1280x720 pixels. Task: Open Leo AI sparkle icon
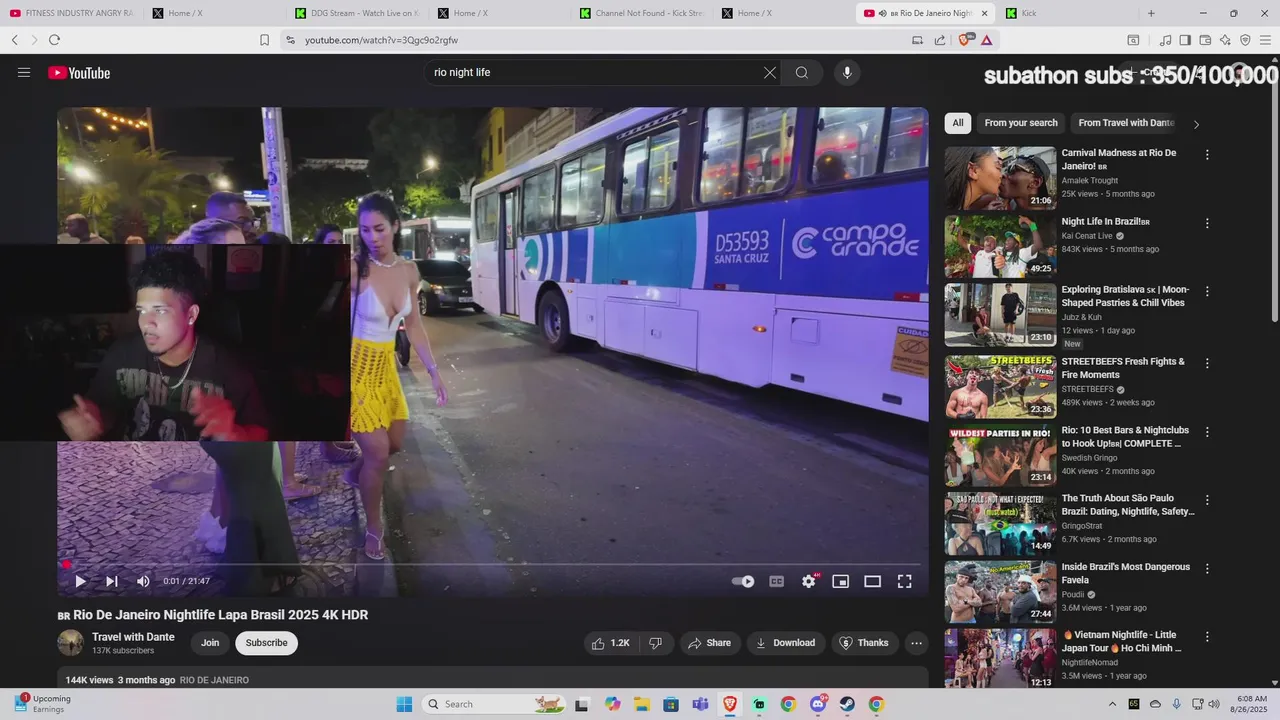click(1225, 40)
